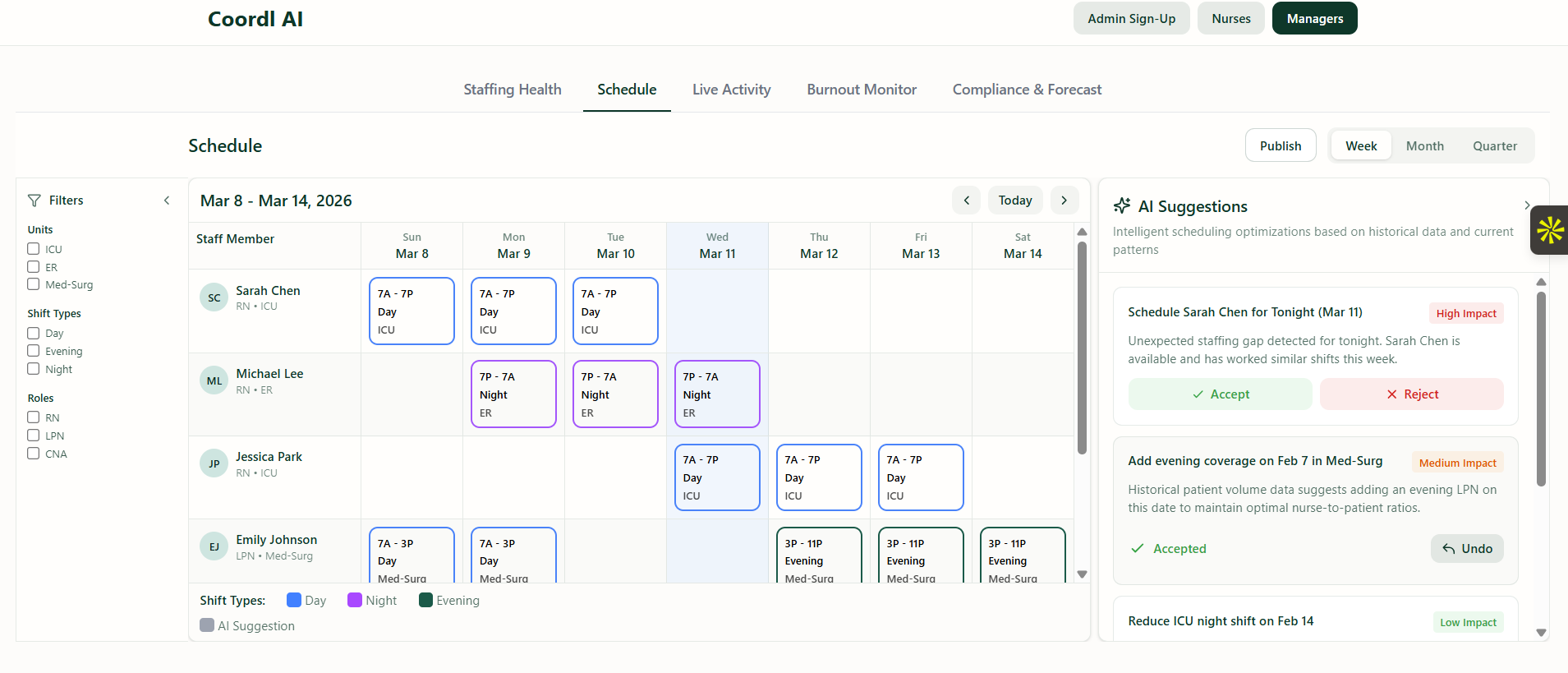The height and width of the screenshot is (673, 1568).
Task: Click the Low Impact badge
Action: click(x=1468, y=622)
